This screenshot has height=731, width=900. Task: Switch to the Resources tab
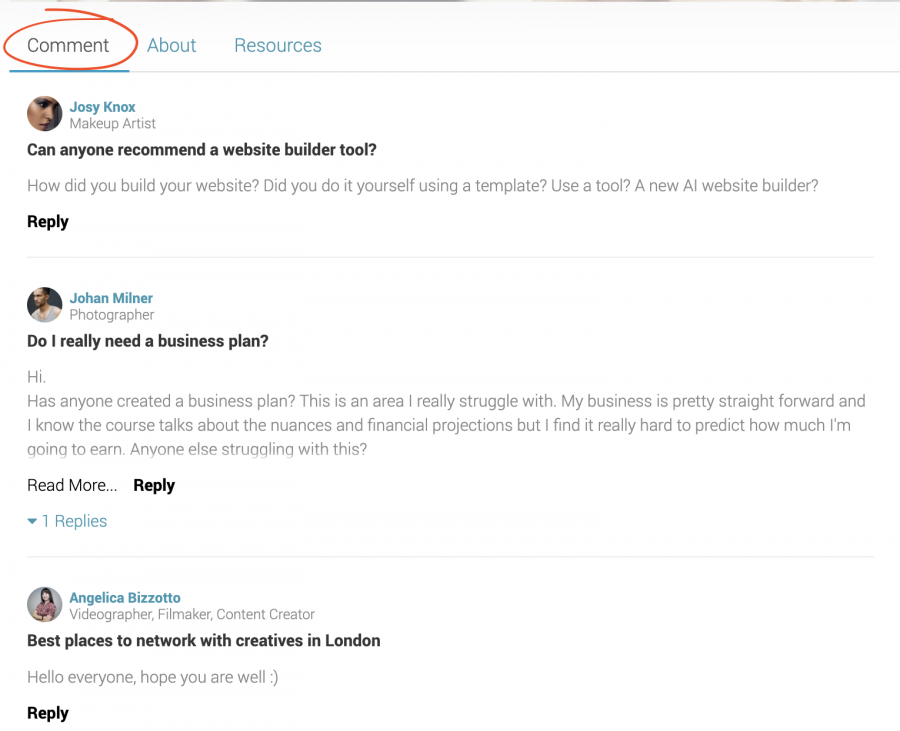pyautogui.click(x=278, y=45)
